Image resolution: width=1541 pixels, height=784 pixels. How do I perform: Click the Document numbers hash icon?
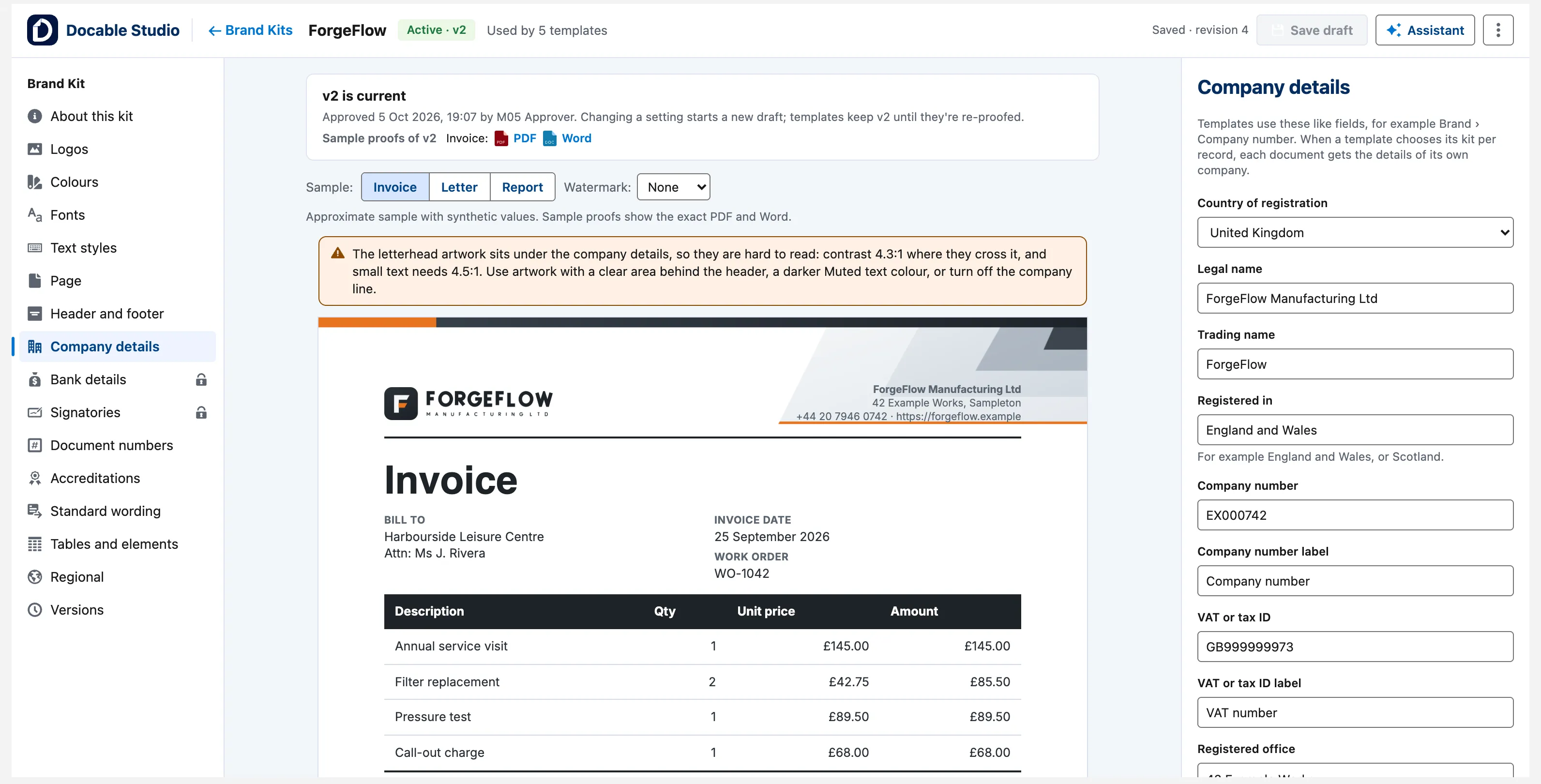[x=35, y=445]
